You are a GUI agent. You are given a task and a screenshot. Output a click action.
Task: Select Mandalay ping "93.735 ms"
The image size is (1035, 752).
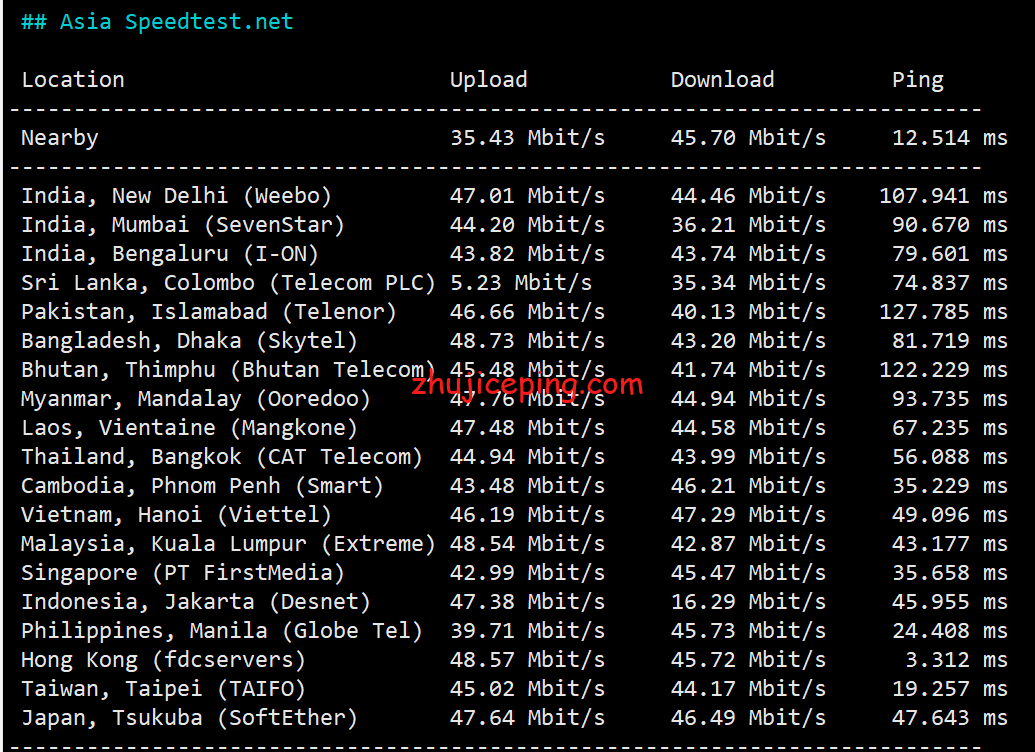[x=950, y=399]
